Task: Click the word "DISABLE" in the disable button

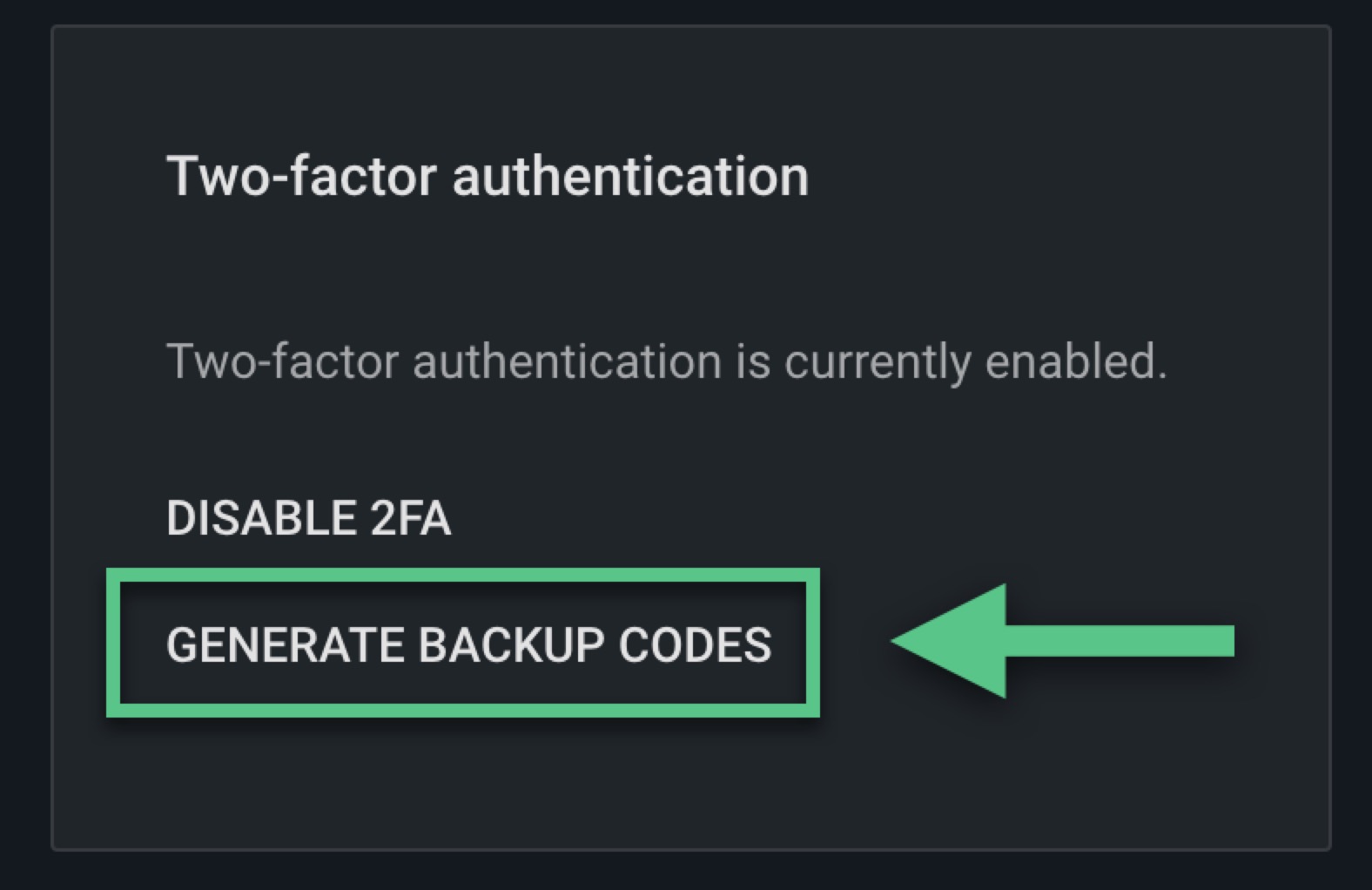Action: point(261,518)
